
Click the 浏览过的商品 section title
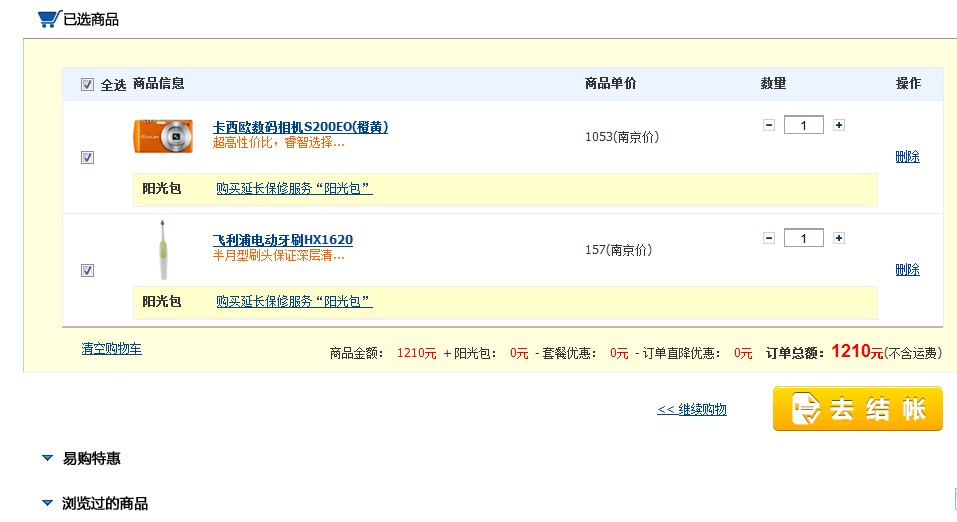[105, 504]
